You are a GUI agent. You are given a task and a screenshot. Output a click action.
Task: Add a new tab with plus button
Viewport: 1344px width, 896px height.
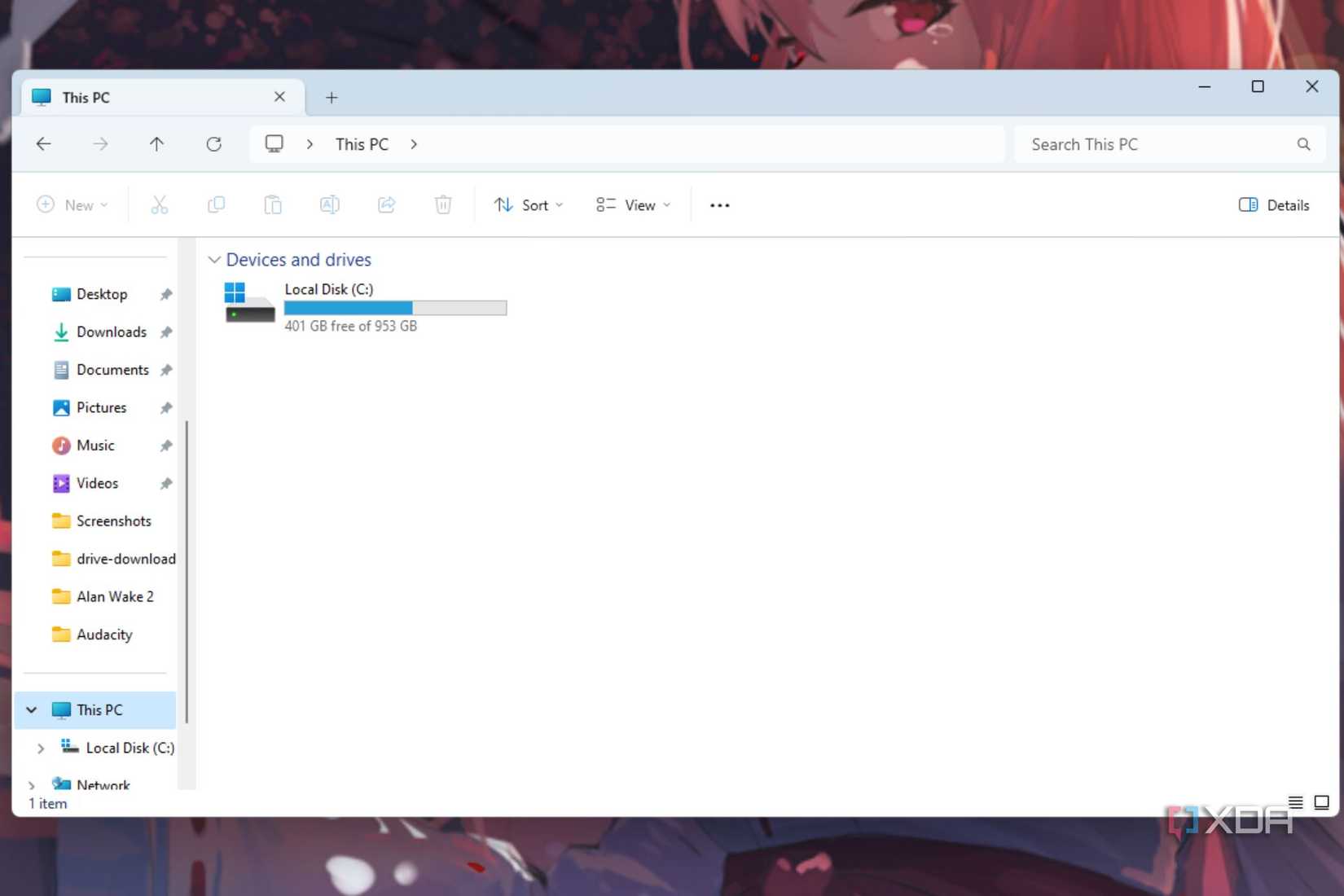pos(332,98)
